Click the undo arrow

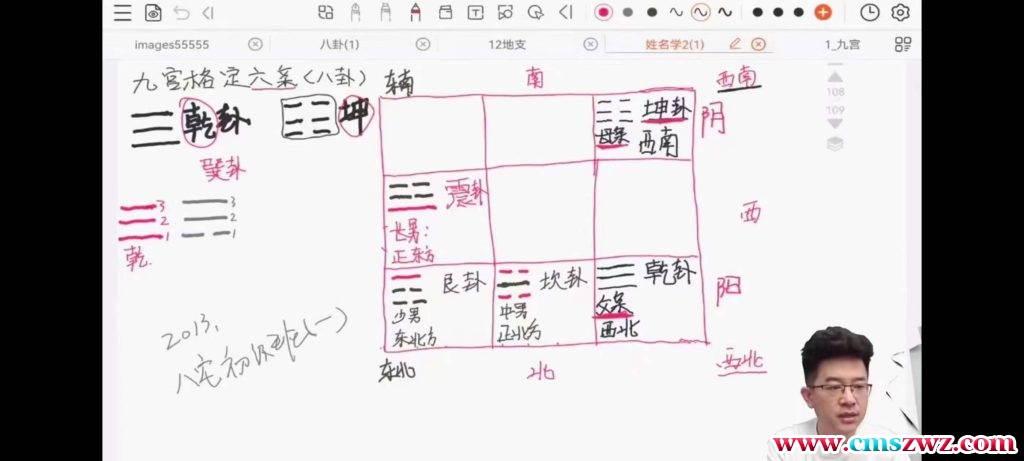point(181,13)
